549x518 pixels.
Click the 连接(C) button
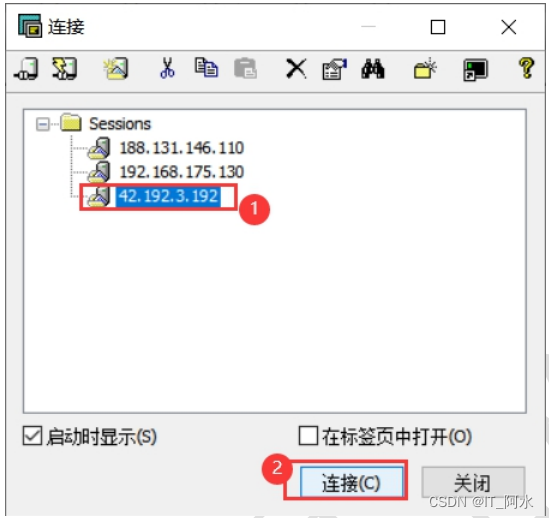(351, 482)
